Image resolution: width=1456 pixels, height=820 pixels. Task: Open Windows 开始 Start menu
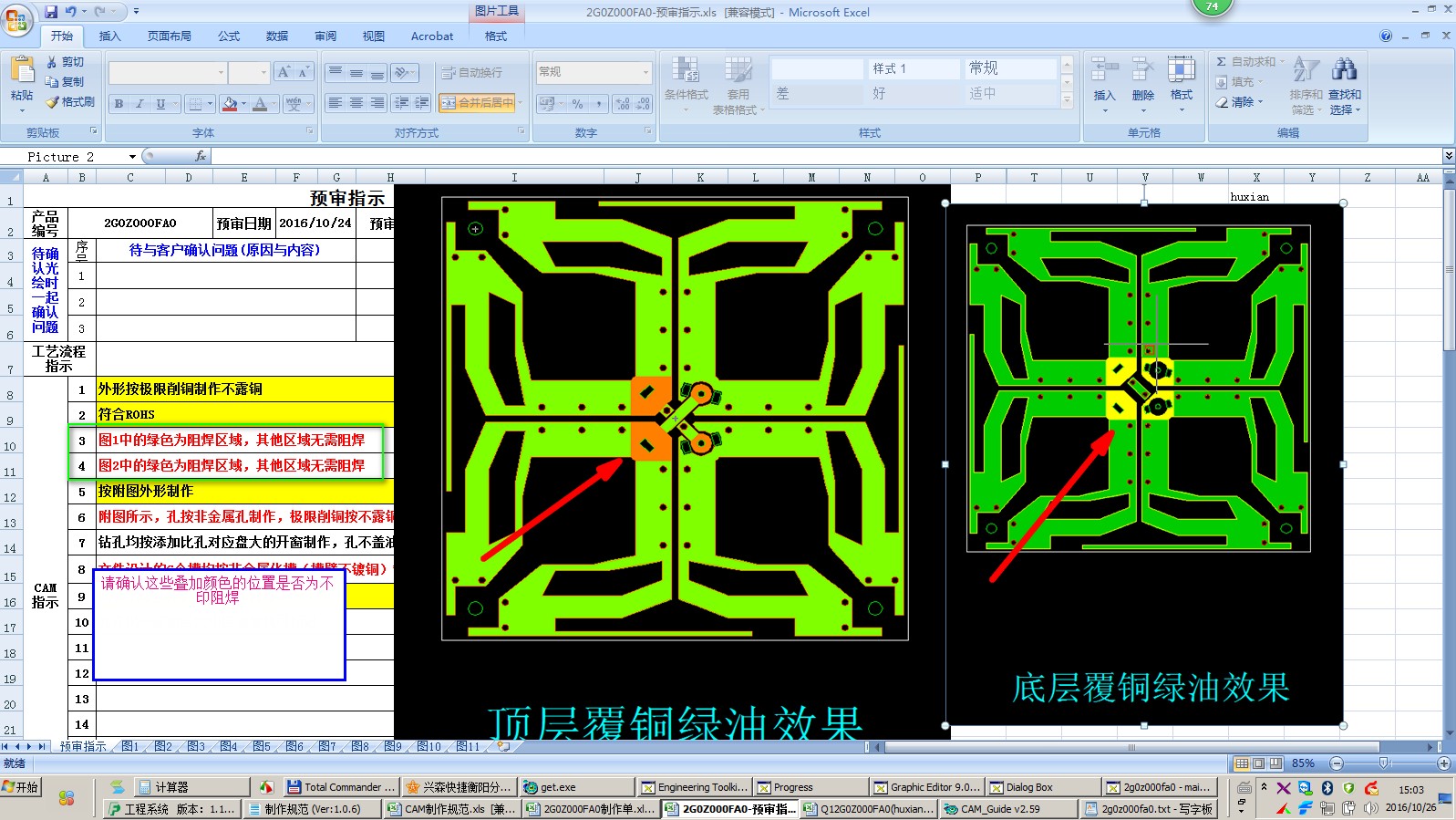click(21, 786)
